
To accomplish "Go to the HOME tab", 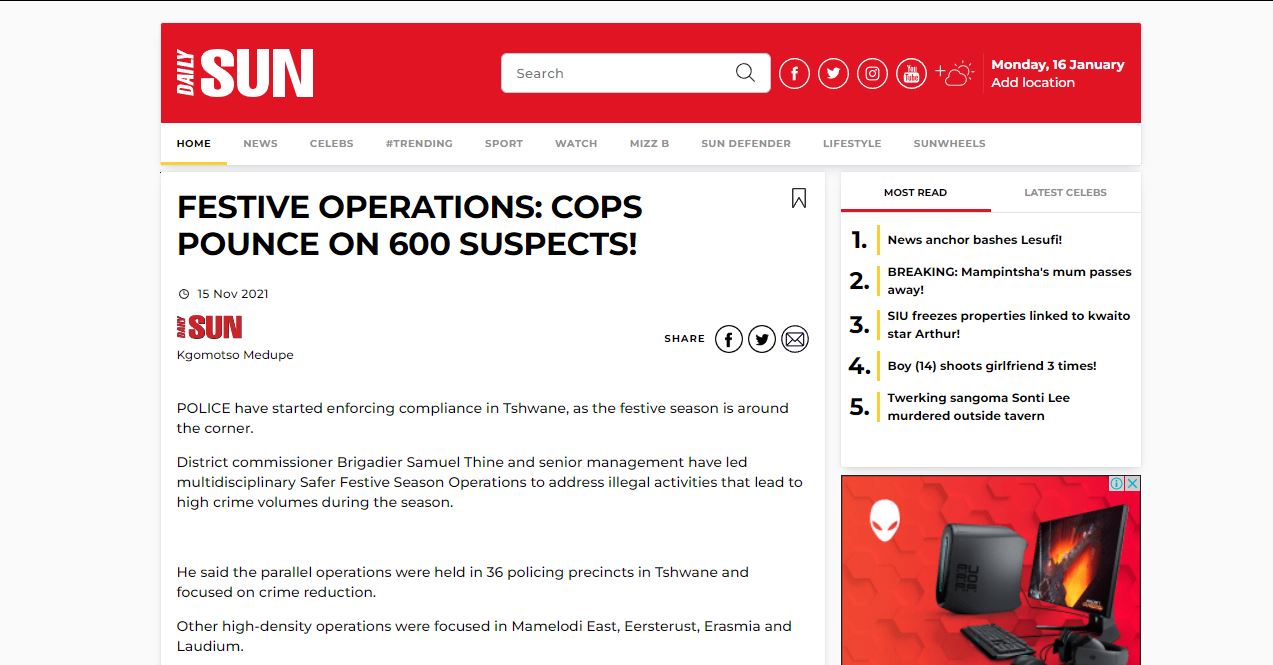I will [194, 143].
